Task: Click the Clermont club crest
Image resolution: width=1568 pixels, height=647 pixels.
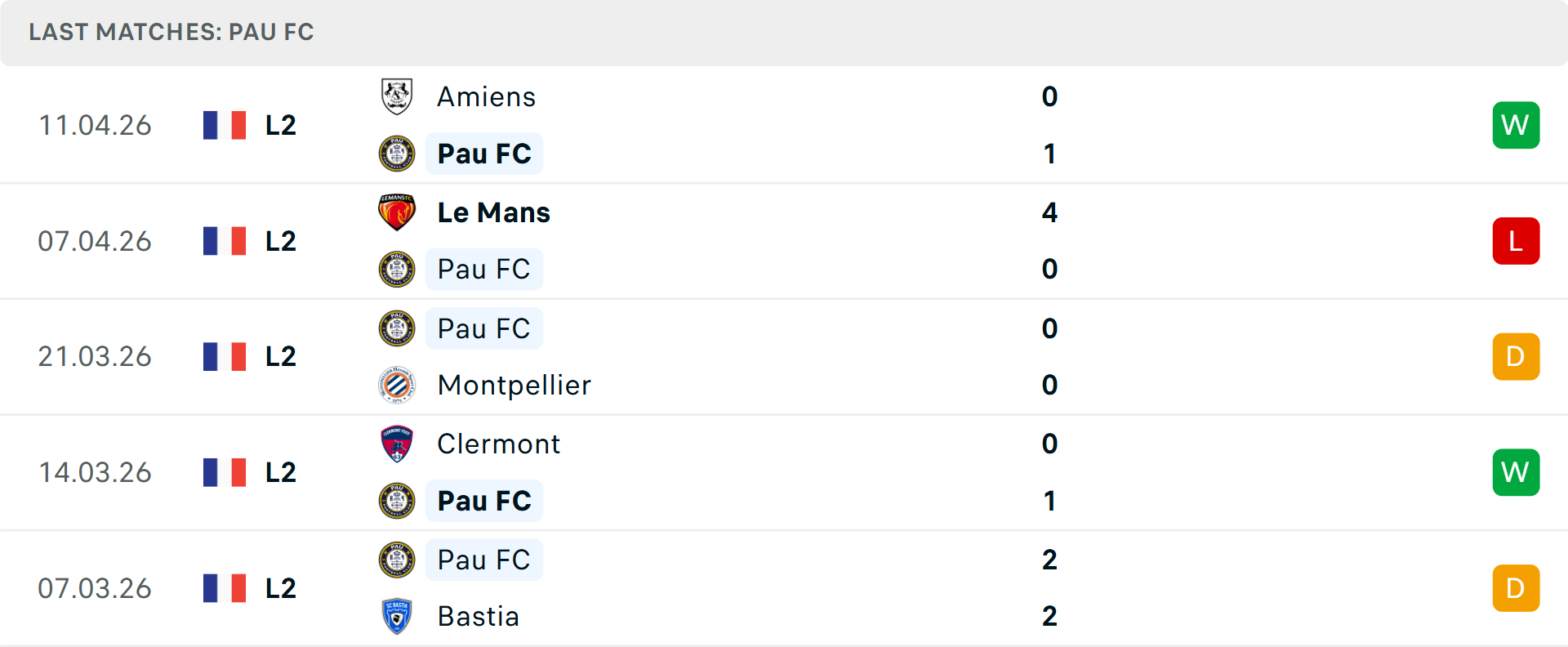Action: pos(397,444)
